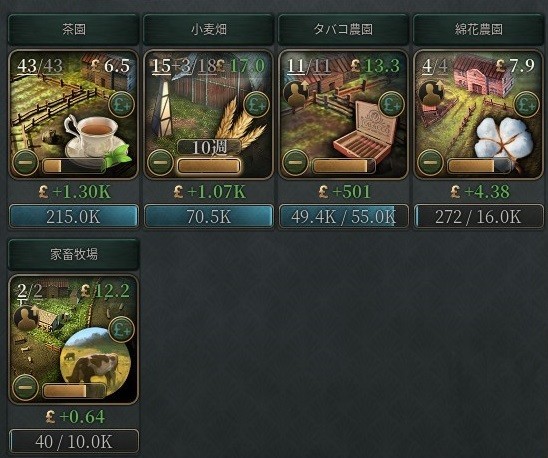Image resolution: width=548 pixels, height=458 pixels.
Task: Open the タバコ農園 header button
Action: coord(343,29)
